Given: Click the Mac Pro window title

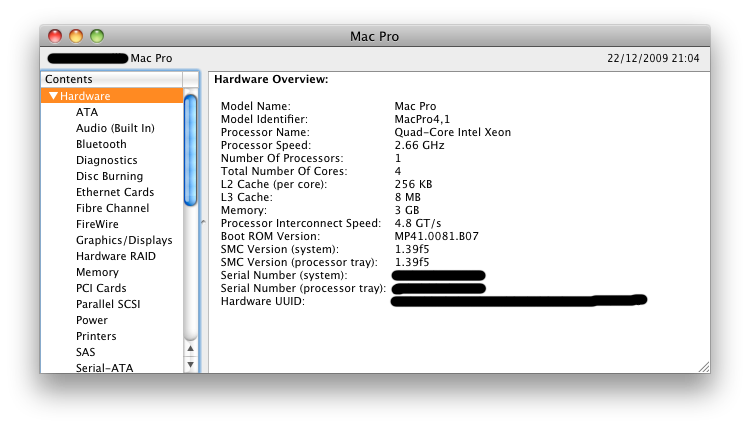Looking at the screenshot, I should [375, 36].
